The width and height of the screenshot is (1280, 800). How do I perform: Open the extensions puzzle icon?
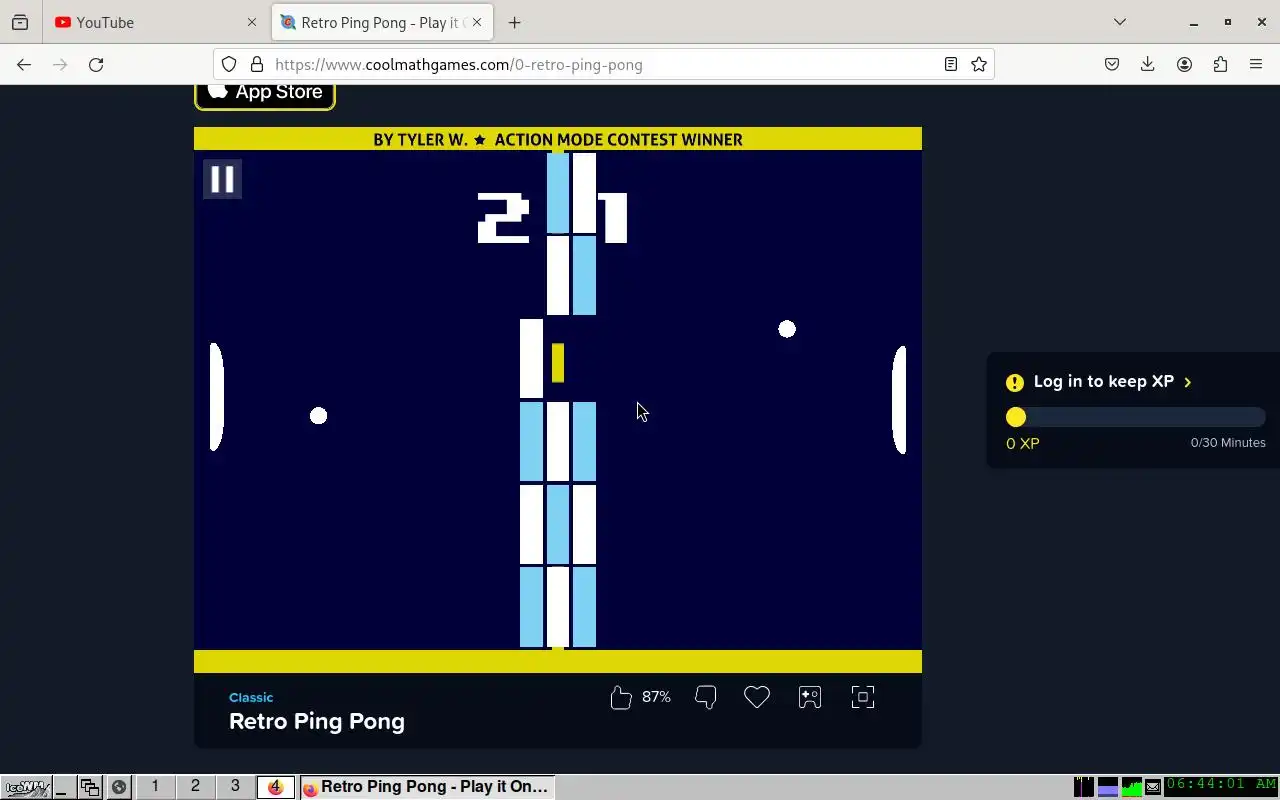(1220, 64)
